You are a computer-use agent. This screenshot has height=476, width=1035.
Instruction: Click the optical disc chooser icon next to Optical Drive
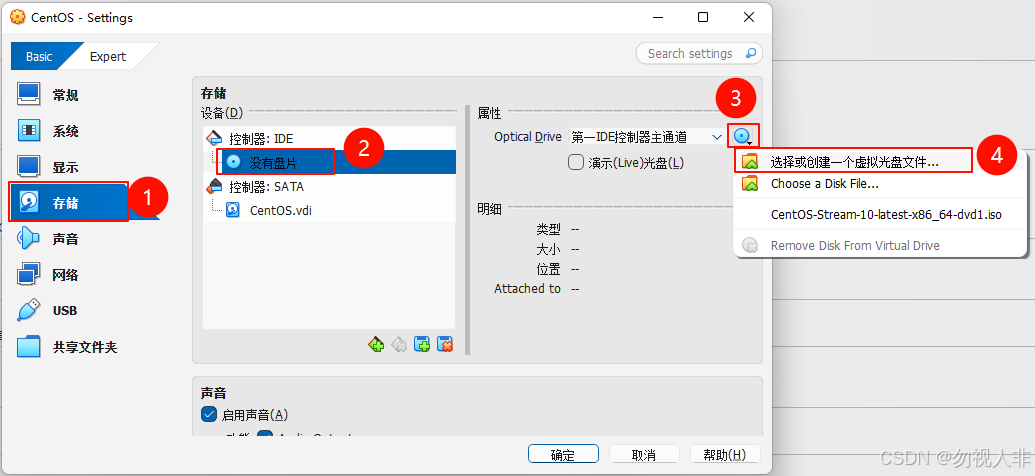743,137
